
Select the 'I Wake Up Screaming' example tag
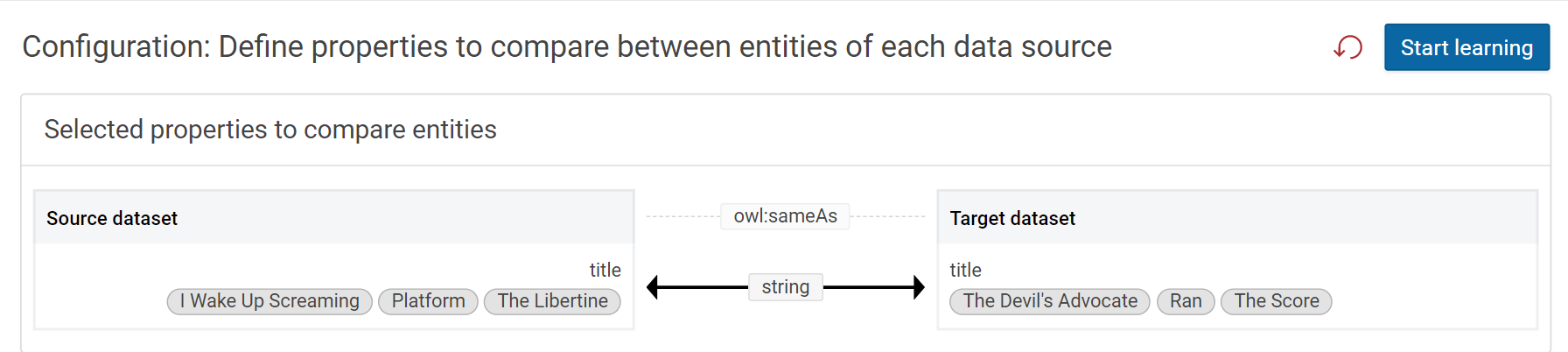tap(269, 301)
